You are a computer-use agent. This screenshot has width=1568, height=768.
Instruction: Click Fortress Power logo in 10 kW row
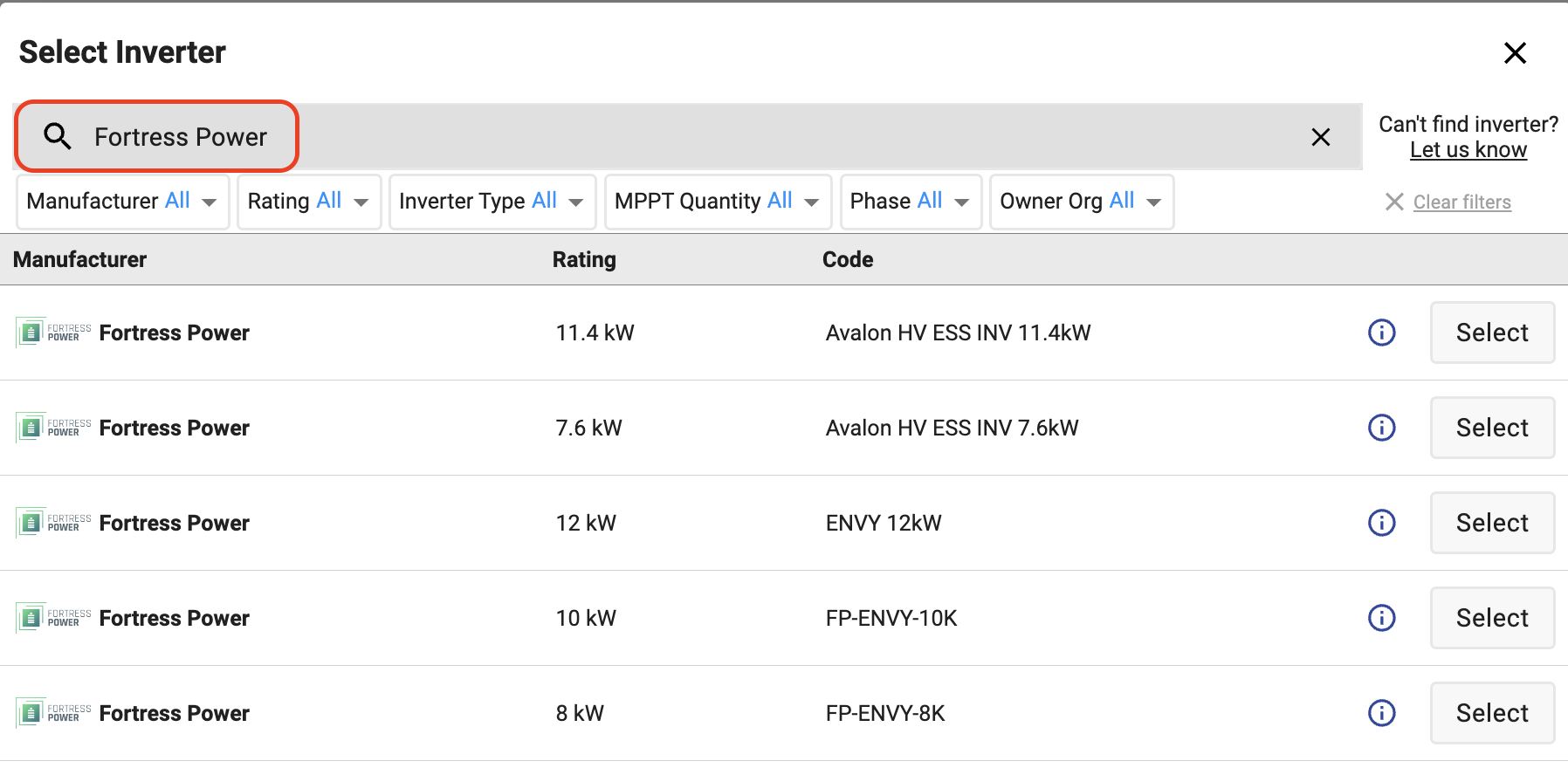click(53, 618)
